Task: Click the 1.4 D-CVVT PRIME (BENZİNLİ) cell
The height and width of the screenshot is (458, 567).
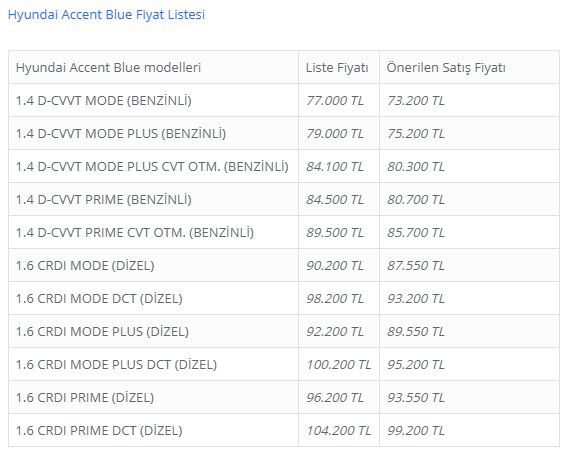Action: [154, 199]
